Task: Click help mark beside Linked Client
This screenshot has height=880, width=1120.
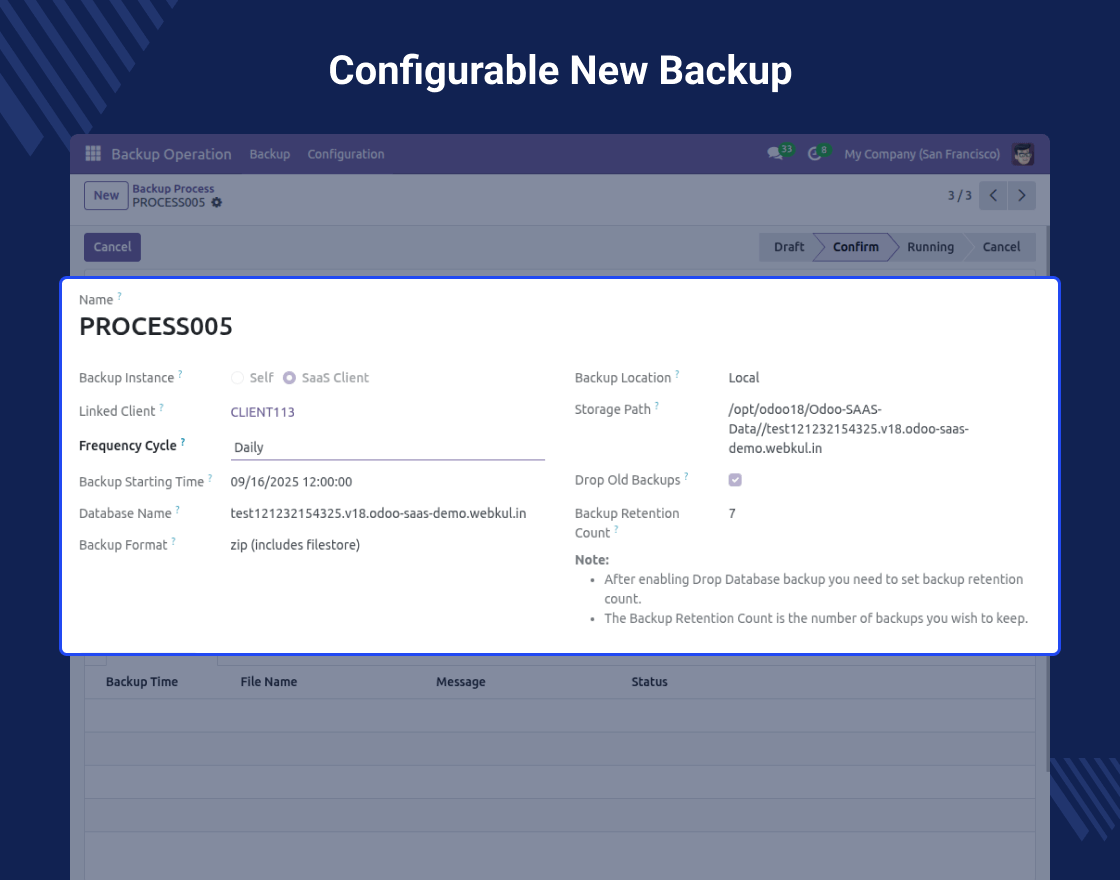Action: pos(161,407)
